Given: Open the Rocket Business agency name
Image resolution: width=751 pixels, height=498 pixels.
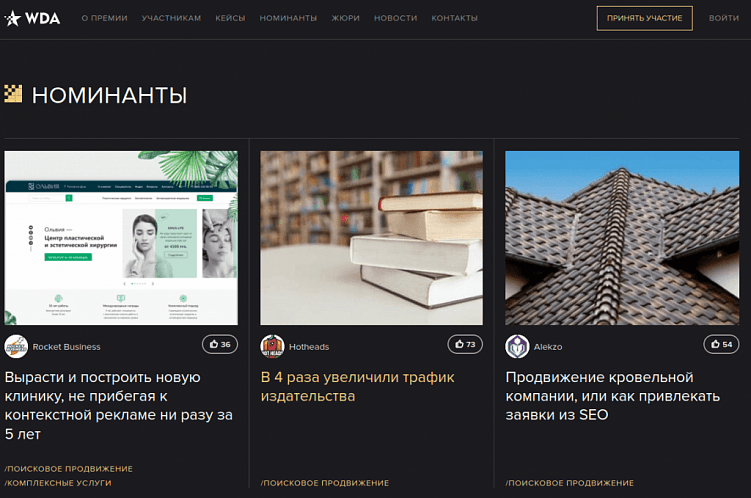Looking at the screenshot, I should pos(67,347).
